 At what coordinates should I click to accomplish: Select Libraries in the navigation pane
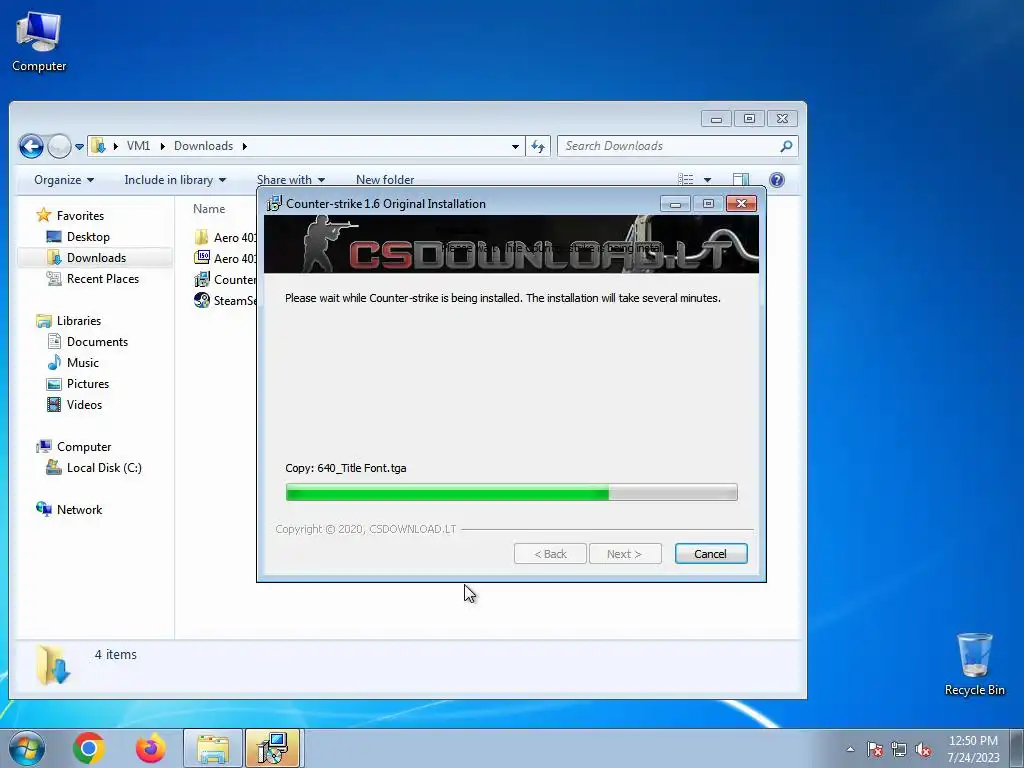(x=69, y=321)
